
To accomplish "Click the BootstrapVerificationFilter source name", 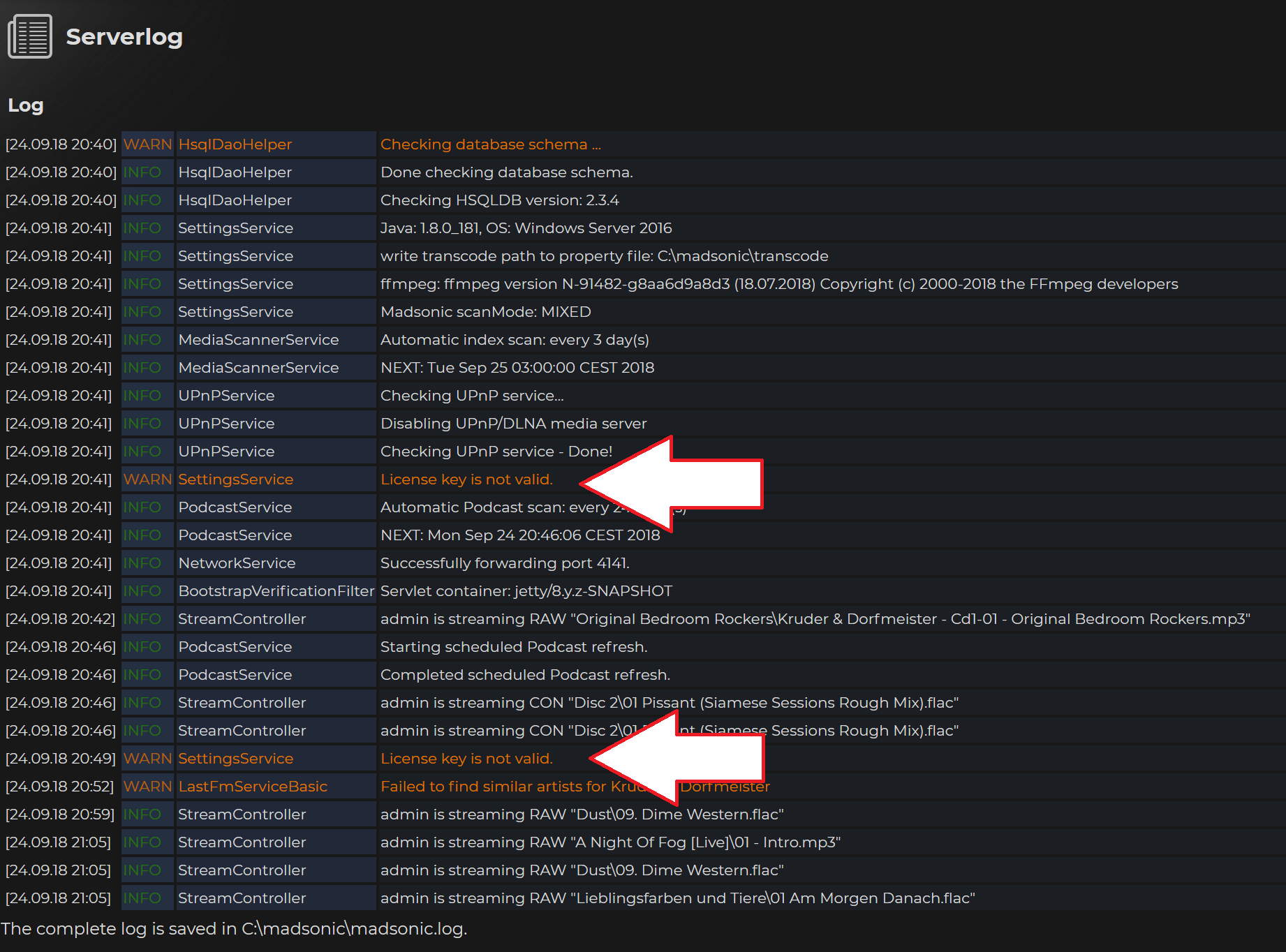I will [276, 591].
